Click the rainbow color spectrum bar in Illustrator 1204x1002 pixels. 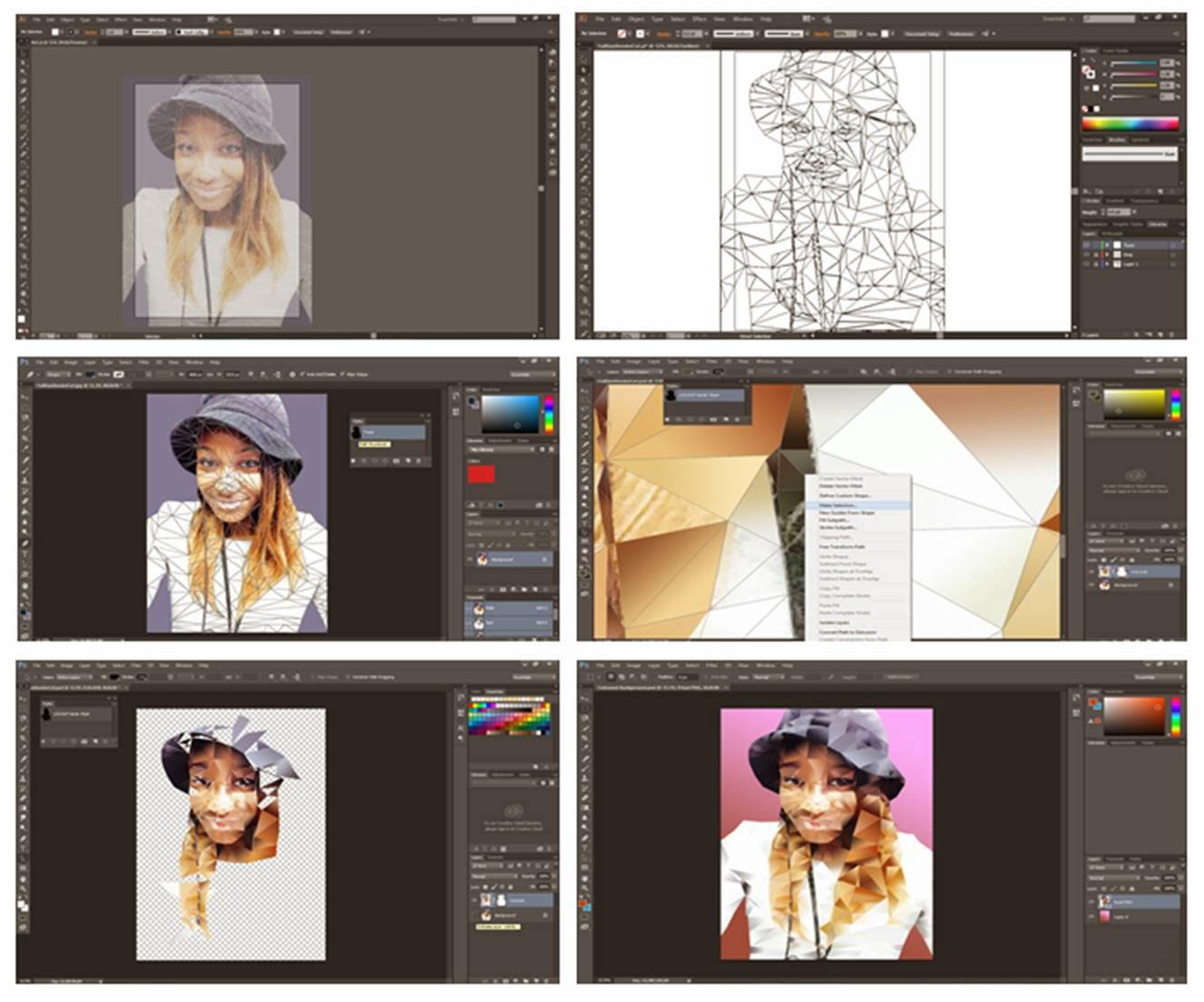click(x=1130, y=123)
